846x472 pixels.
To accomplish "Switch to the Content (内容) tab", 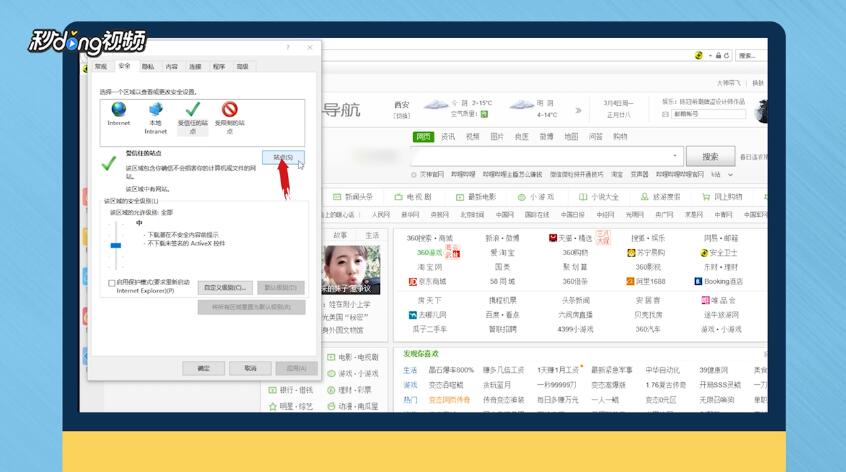I will click(x=172, y=66).
